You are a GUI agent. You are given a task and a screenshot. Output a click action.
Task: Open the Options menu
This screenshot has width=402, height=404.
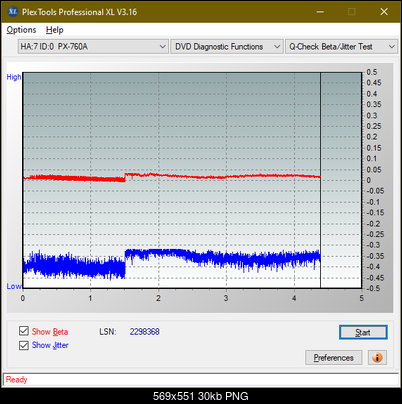point(21,30)
